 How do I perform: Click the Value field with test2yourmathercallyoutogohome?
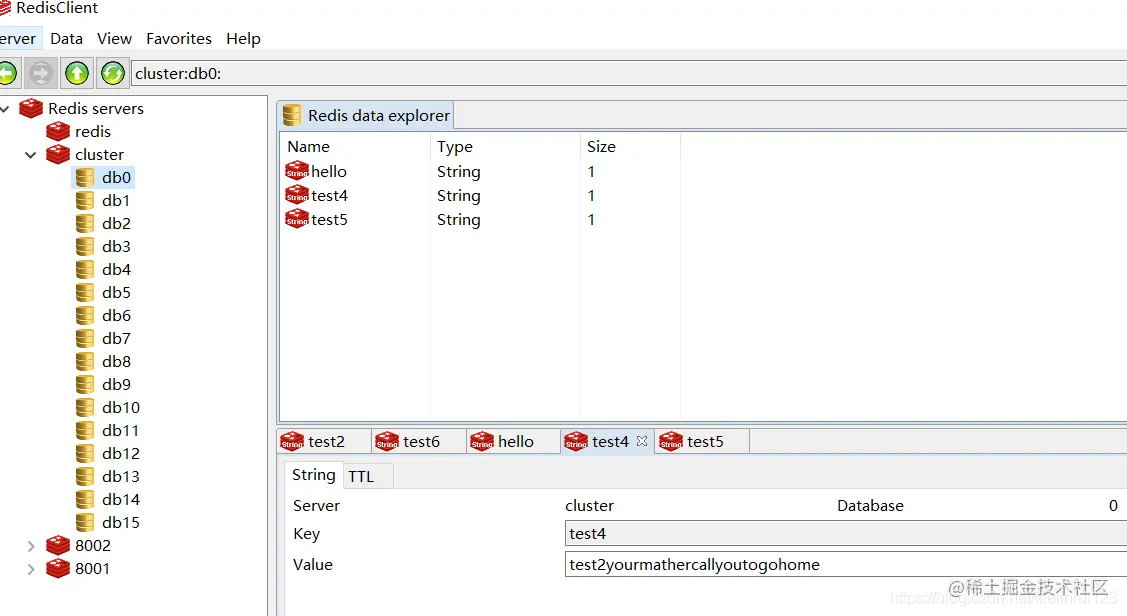tap(846, 564)
